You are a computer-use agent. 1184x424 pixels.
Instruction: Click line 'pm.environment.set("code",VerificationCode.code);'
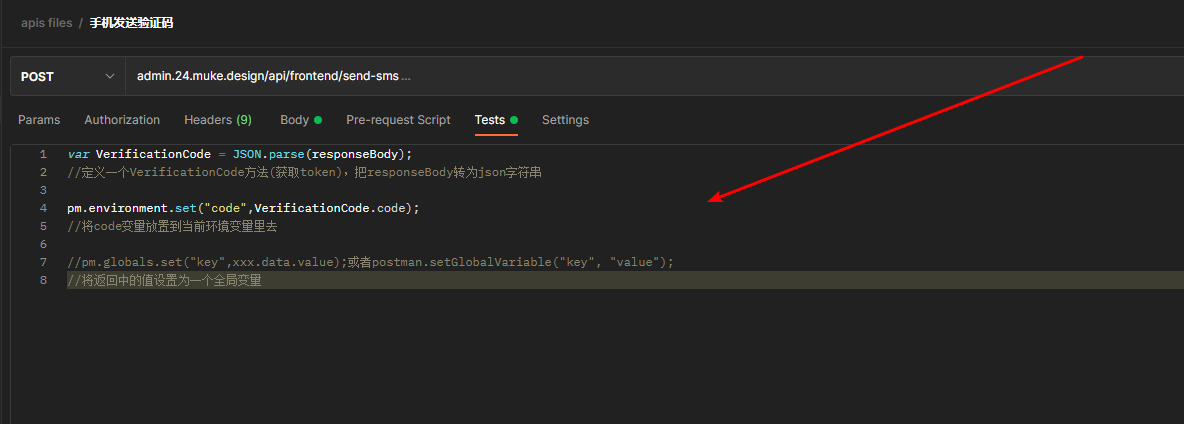pos(243,208)
